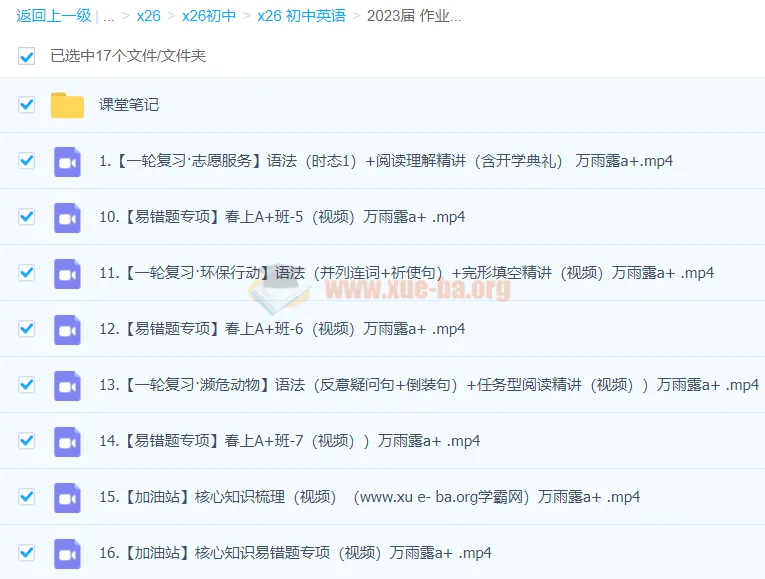Click the 课堂笔记 folder icon
The image size is (765, 579).
tap(67, 105)
